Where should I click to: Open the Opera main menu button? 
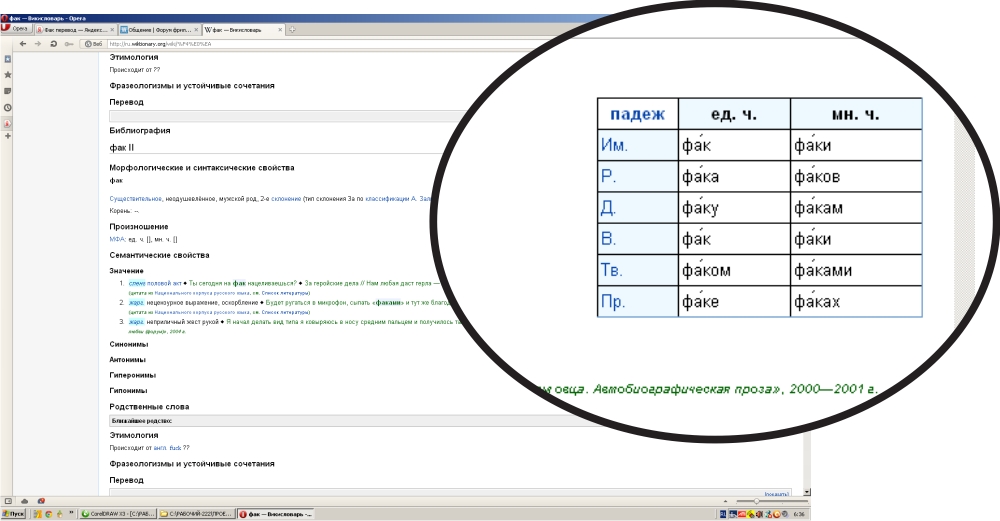[x=16, y=29]
